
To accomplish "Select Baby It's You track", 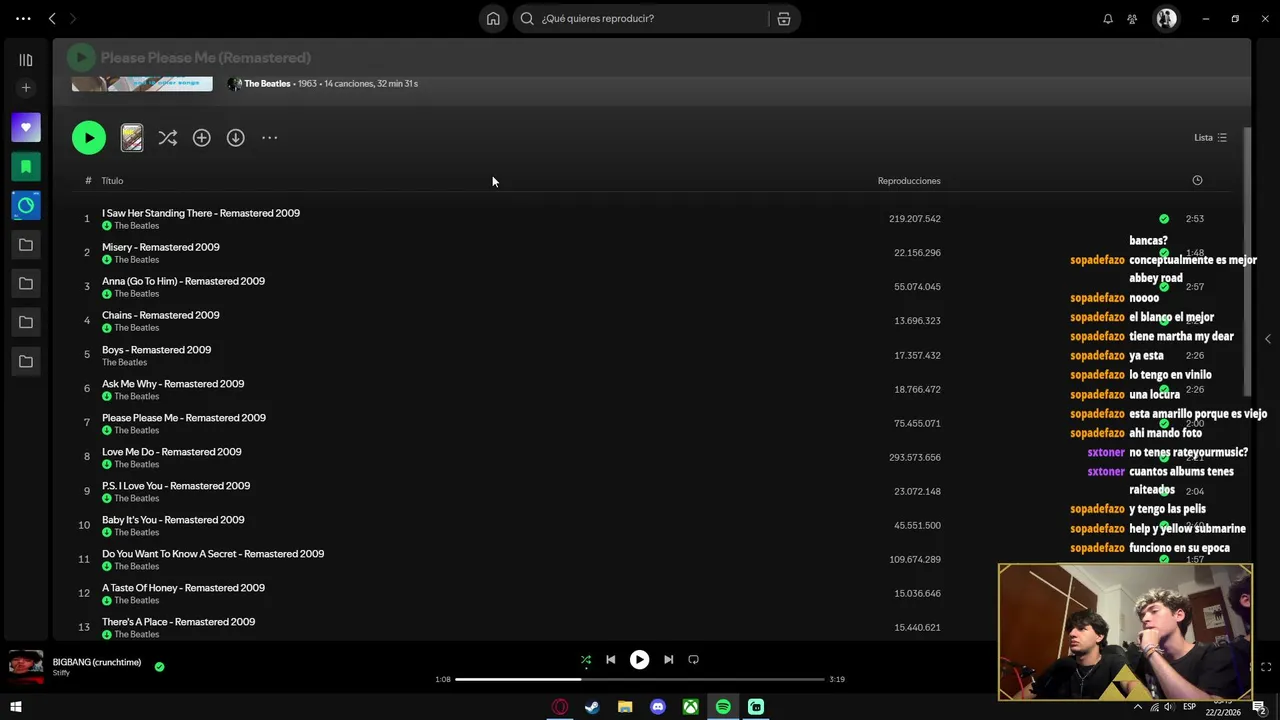I will (173, 520).
